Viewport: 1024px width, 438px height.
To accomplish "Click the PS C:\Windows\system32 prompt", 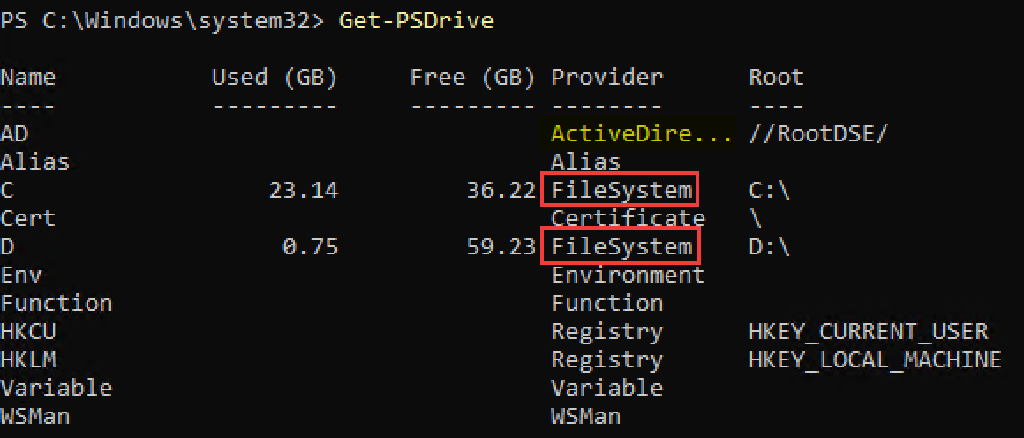I will click(161, 20).
